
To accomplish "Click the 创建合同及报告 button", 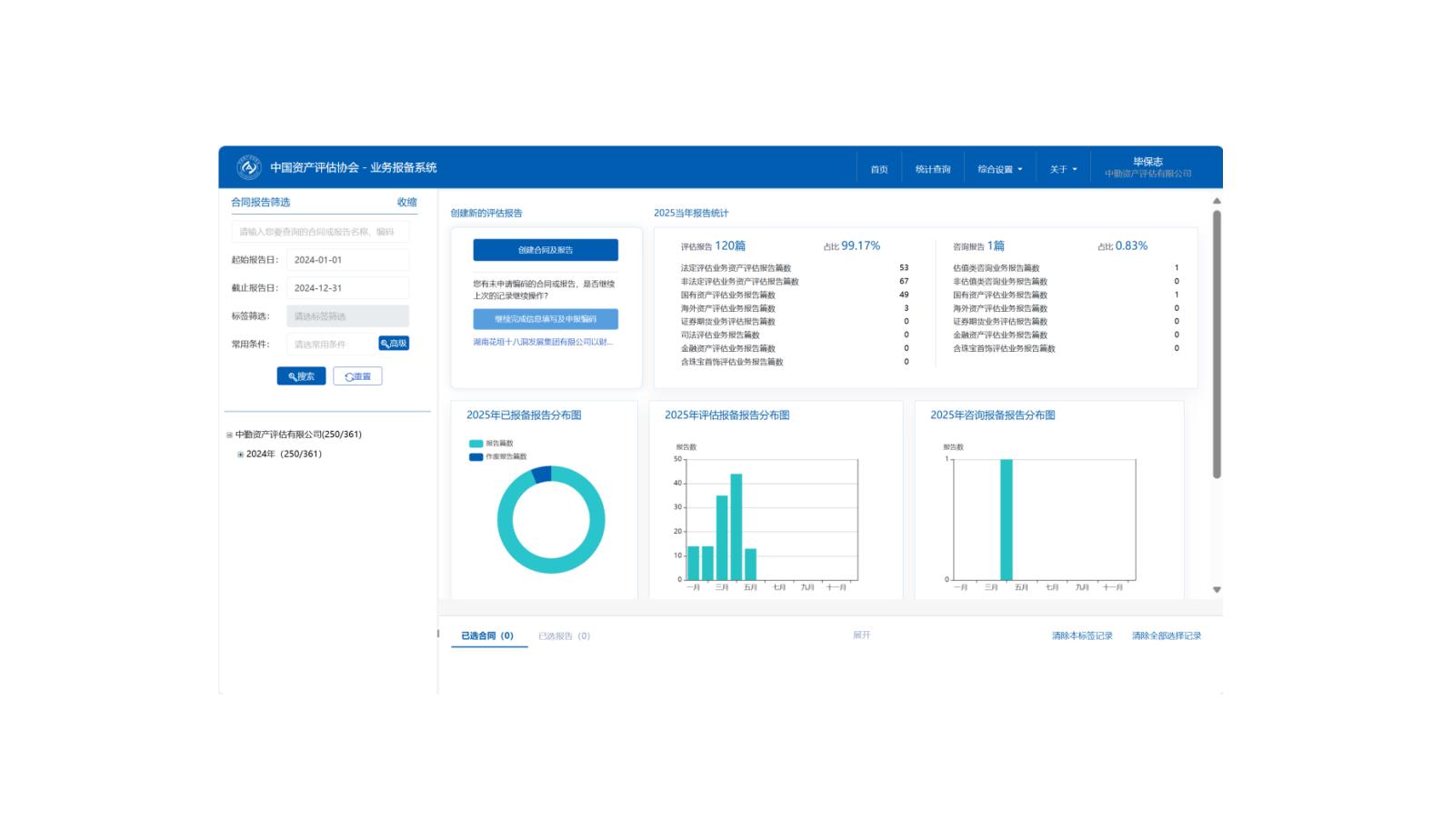I will pyautogui.click(x=546, y=250).
